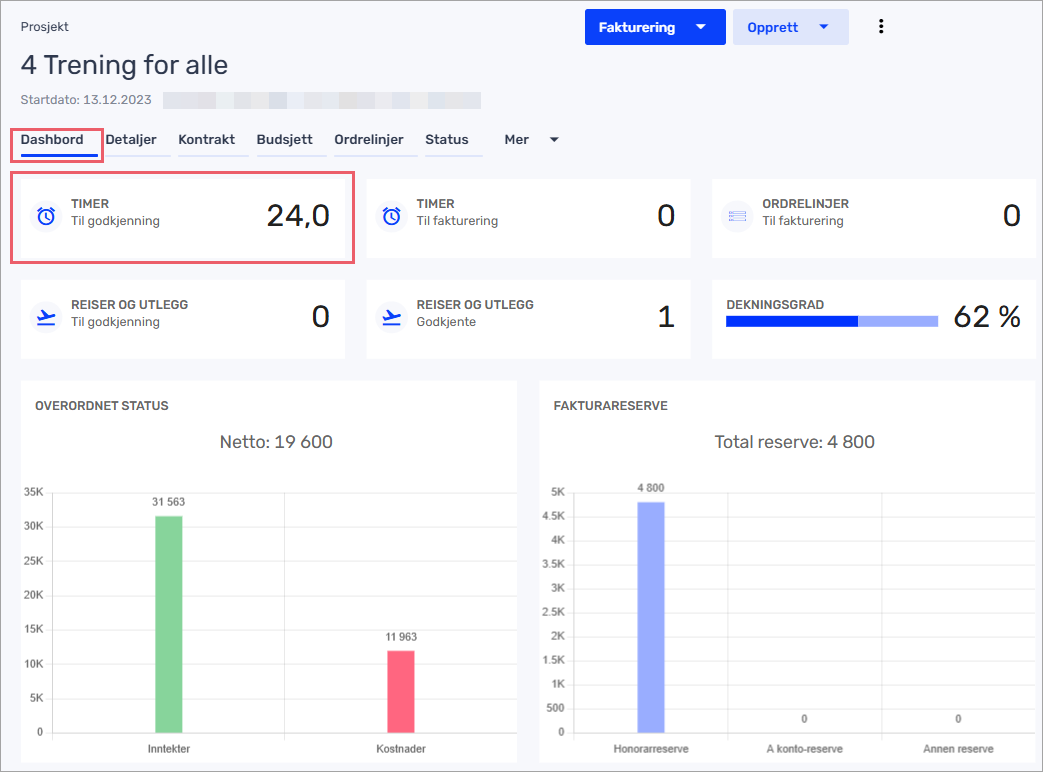Click airplane icon beside Godkjente reiser
The image size is (1043, 772).
pyautogui.click(x=392, y=317)
